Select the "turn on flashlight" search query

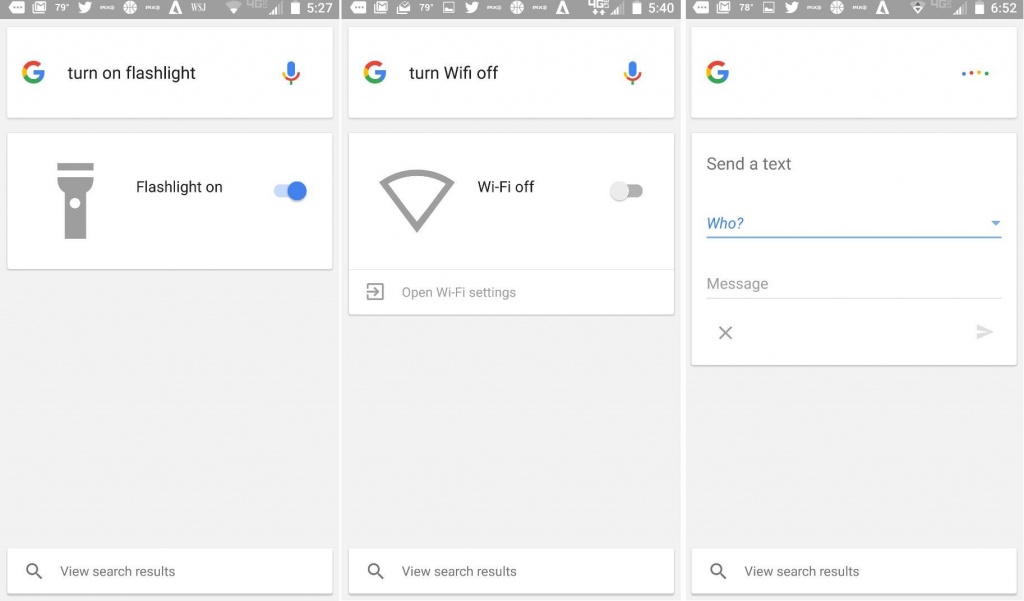(x=132, y=73)
